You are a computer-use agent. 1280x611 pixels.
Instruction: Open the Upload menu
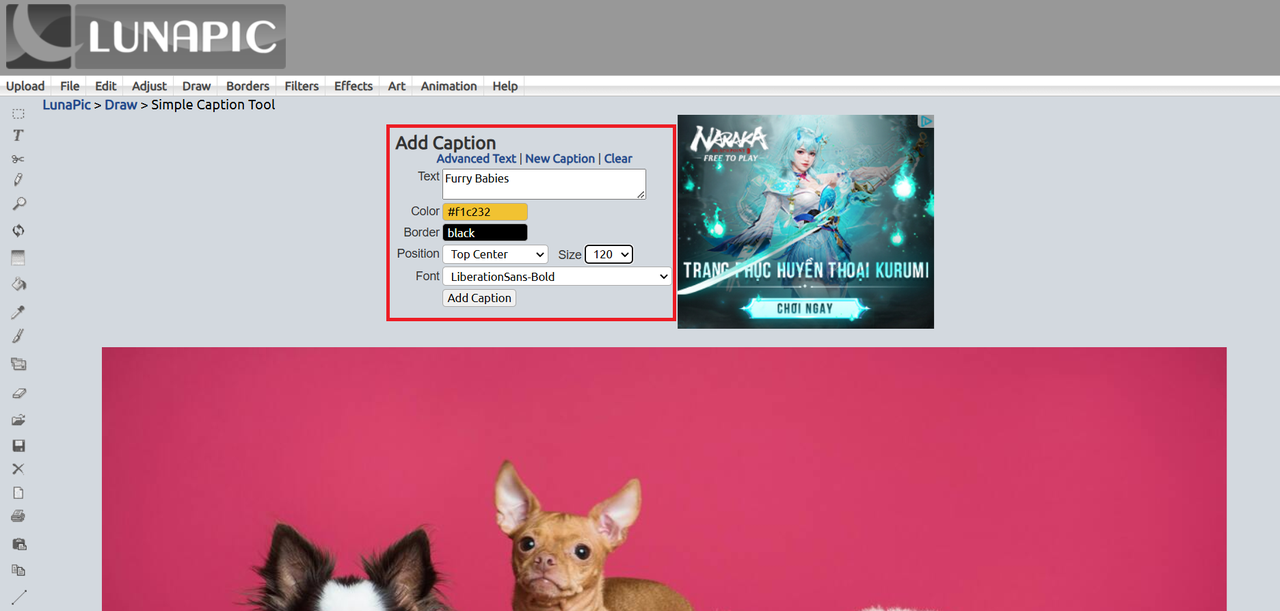25,86
